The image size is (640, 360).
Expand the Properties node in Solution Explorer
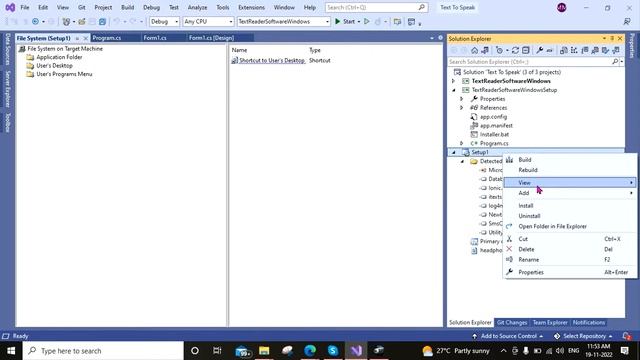click(462, 99)
